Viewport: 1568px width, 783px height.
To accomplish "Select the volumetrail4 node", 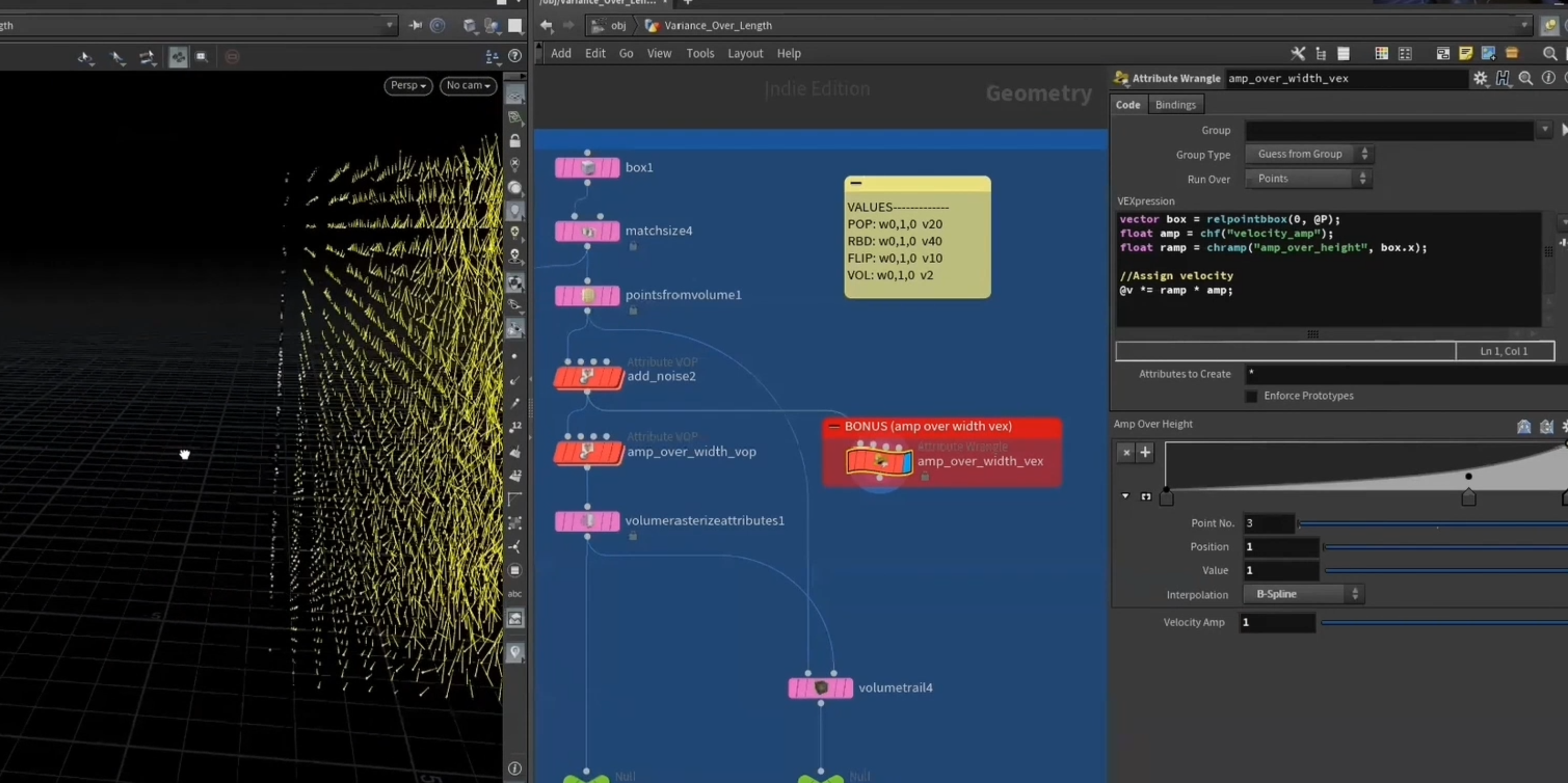I will [821, 688].
